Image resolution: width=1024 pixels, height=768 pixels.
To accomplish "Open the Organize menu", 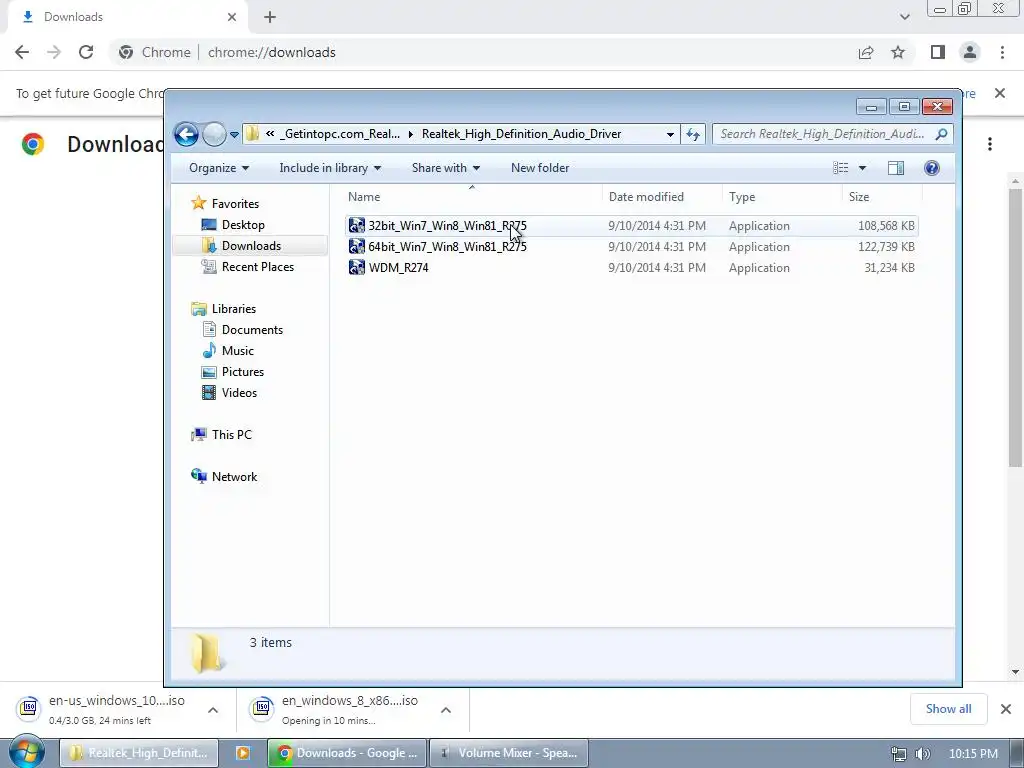I will (x=219, y=168).
